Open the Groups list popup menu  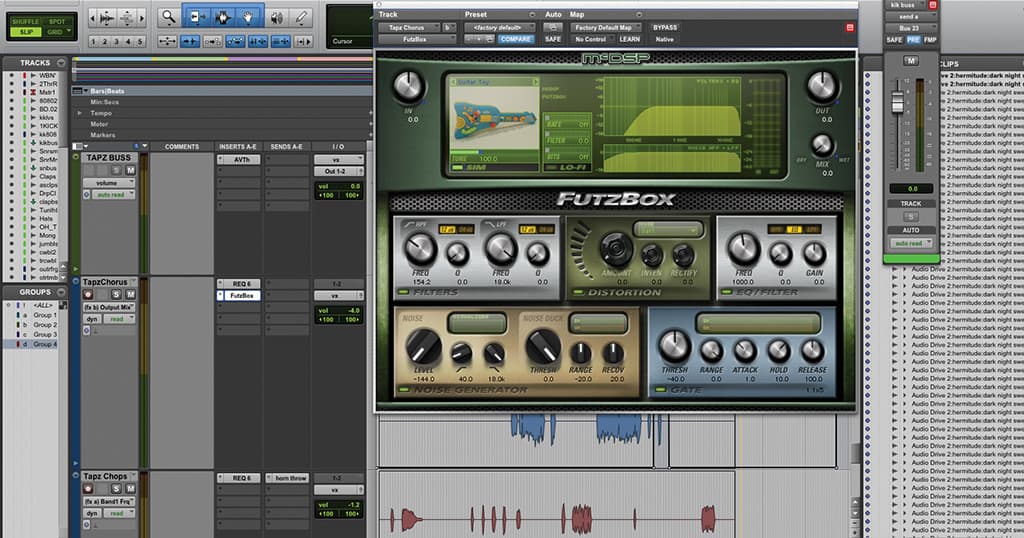(61, 292)
